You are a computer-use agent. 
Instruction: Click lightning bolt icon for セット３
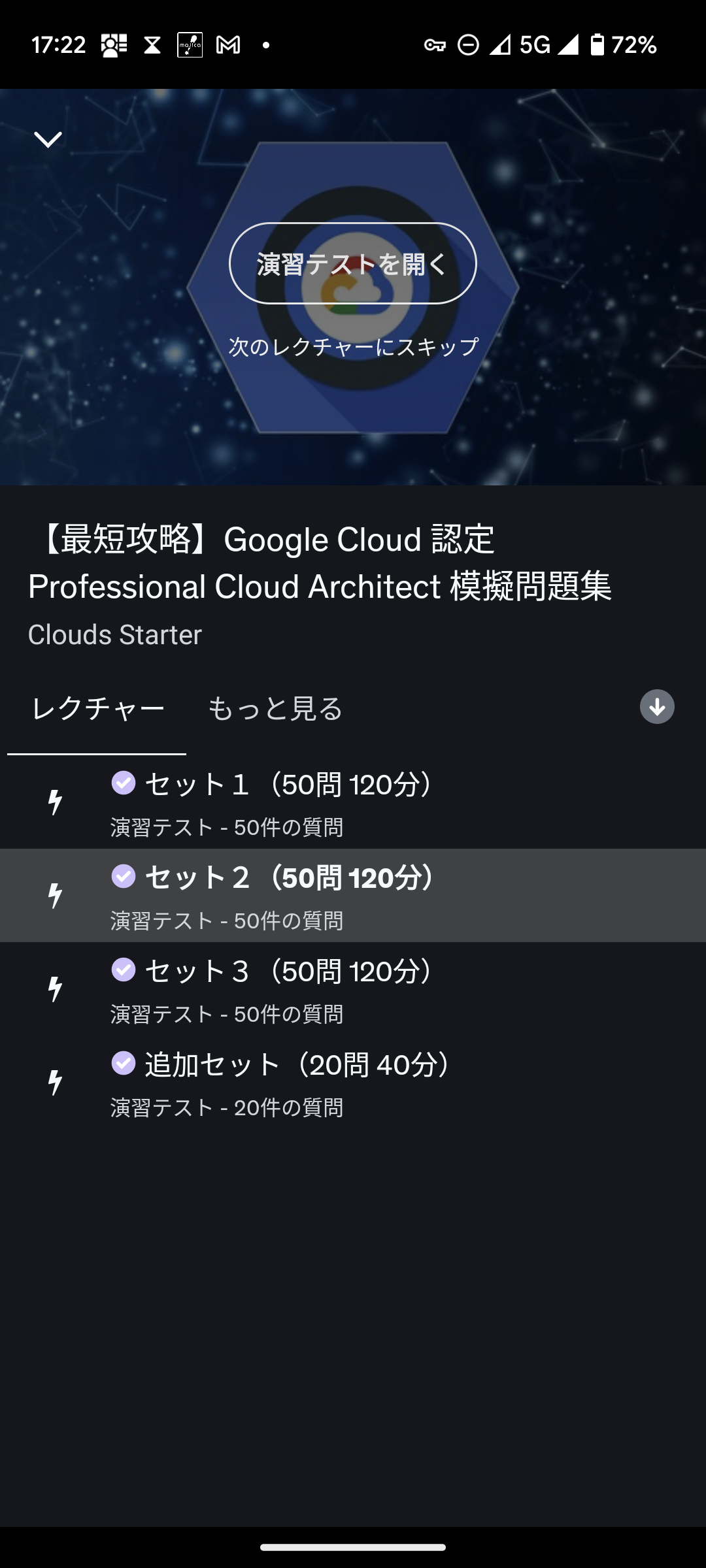pos(56,988)
